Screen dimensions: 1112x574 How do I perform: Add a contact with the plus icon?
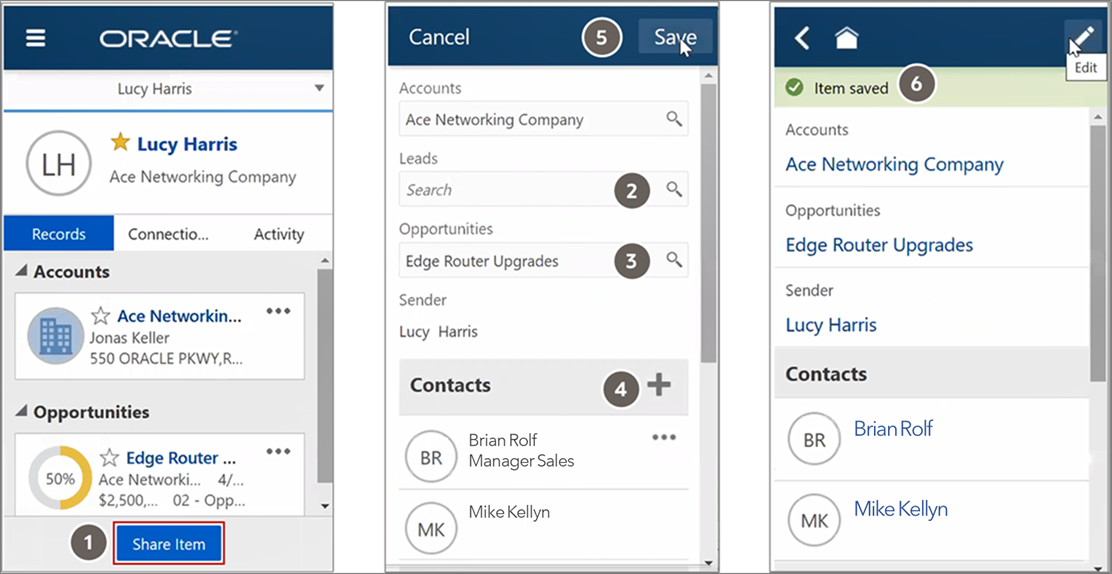pyautogui.click(x=660, y=385)
